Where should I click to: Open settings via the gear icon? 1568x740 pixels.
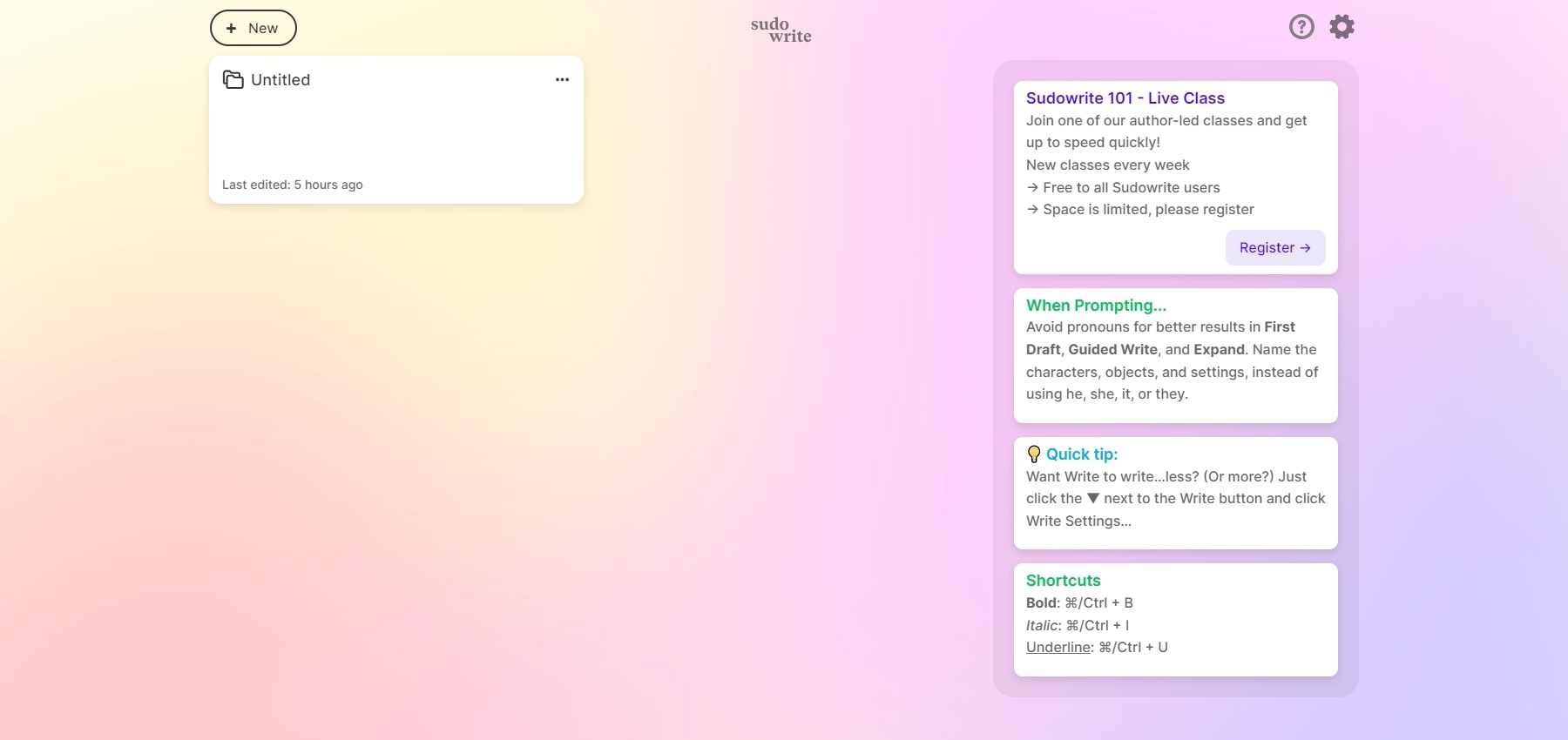click(1342, 27)
